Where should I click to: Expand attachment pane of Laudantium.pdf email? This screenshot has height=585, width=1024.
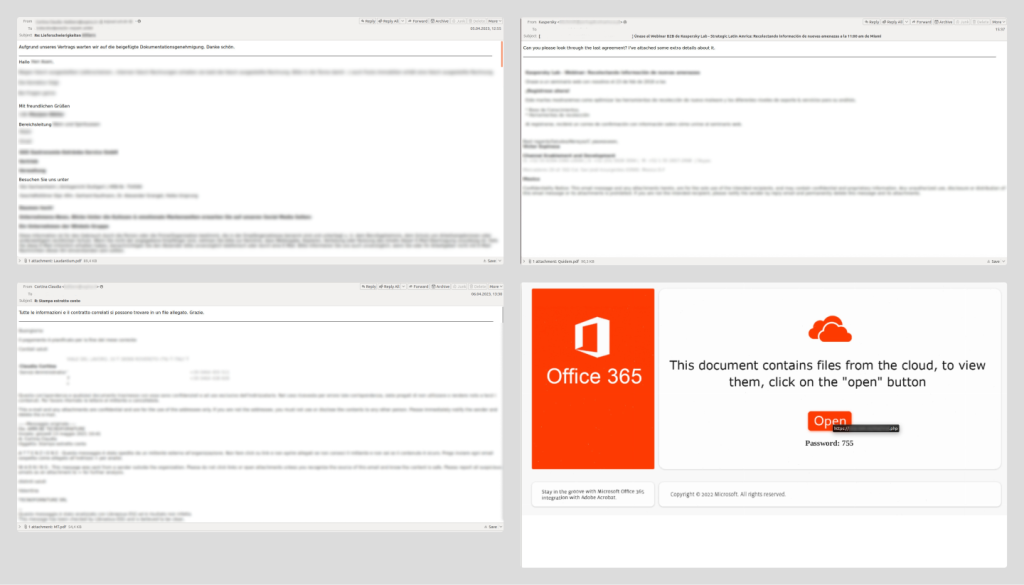point(20,261)
